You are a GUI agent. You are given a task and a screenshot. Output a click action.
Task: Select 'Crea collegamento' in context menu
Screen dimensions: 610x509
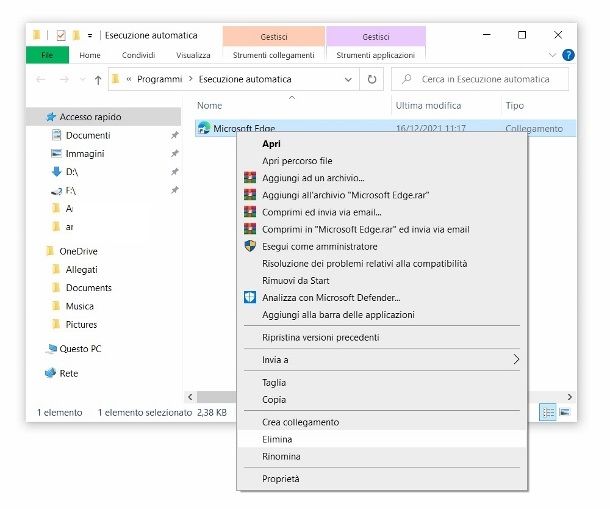click(x=382, y=422)
